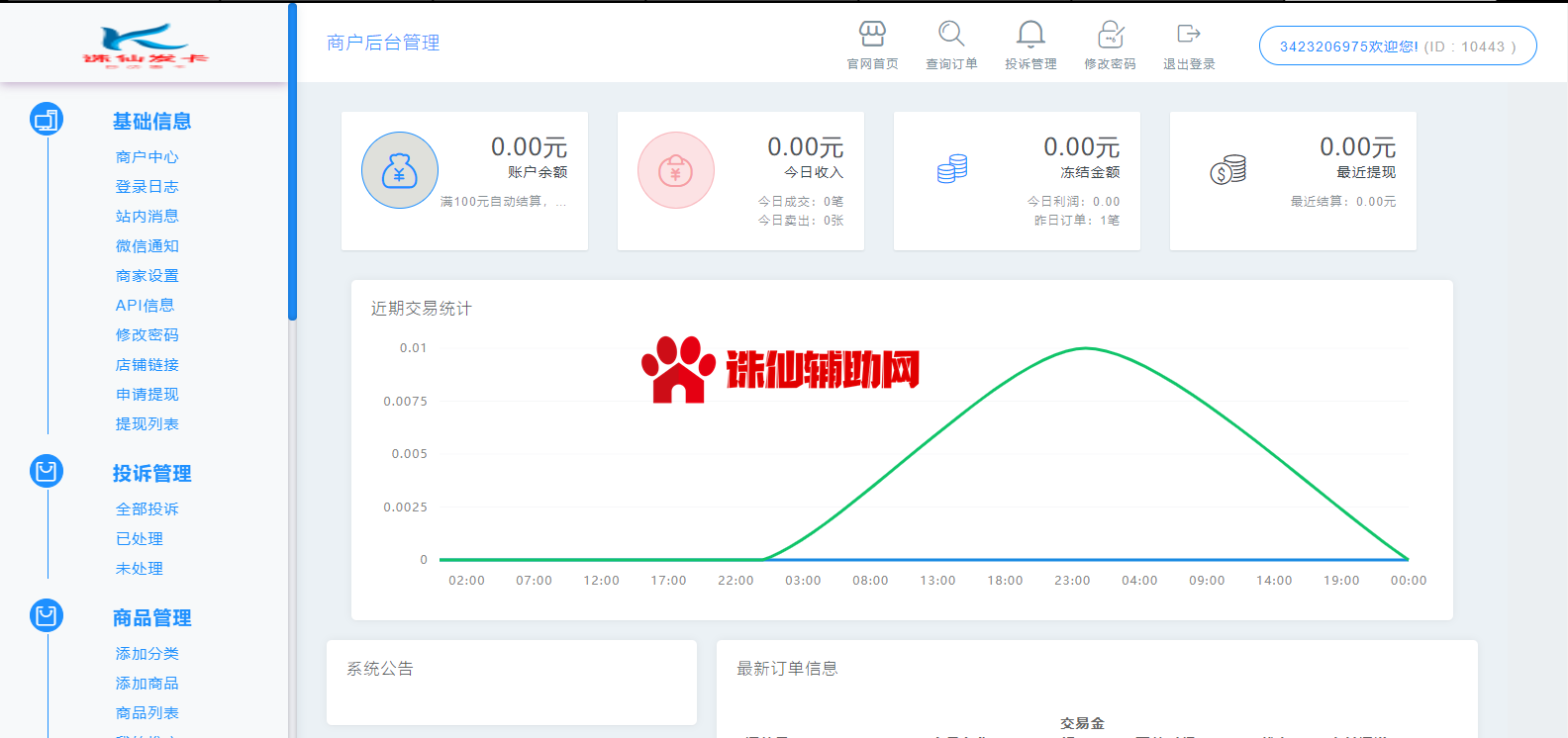Click the 查询订单 magnifier icon
Viewport: 1568px width, 738px height.
(x=951, y=35)
